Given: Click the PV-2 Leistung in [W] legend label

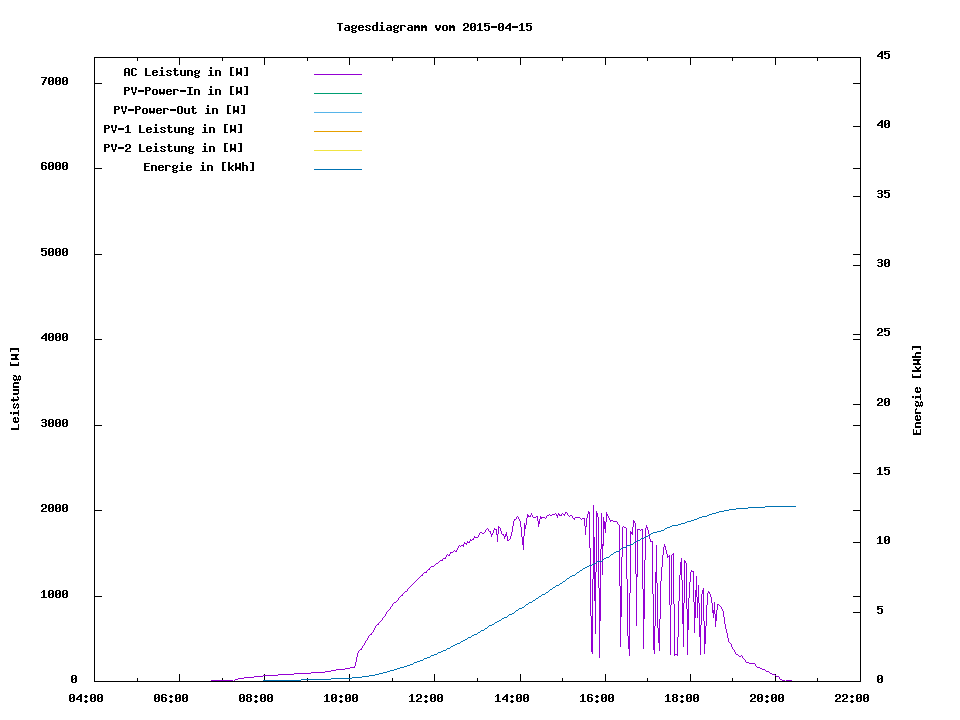Looking at the screenshot, I should [x=173, y=148].
